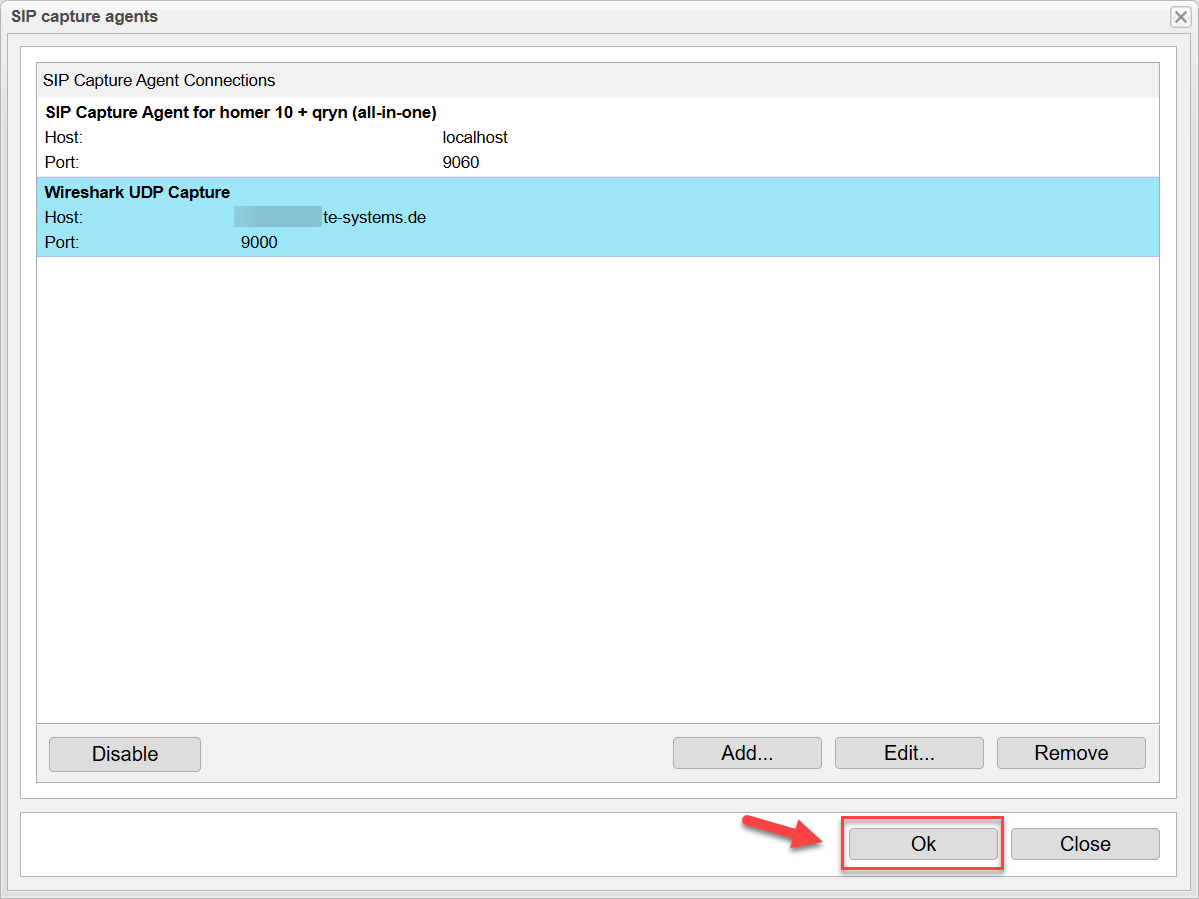This screenshot has height=899, width=1199.
Task: Click the port 9060 value
Action: click(460, 162)
